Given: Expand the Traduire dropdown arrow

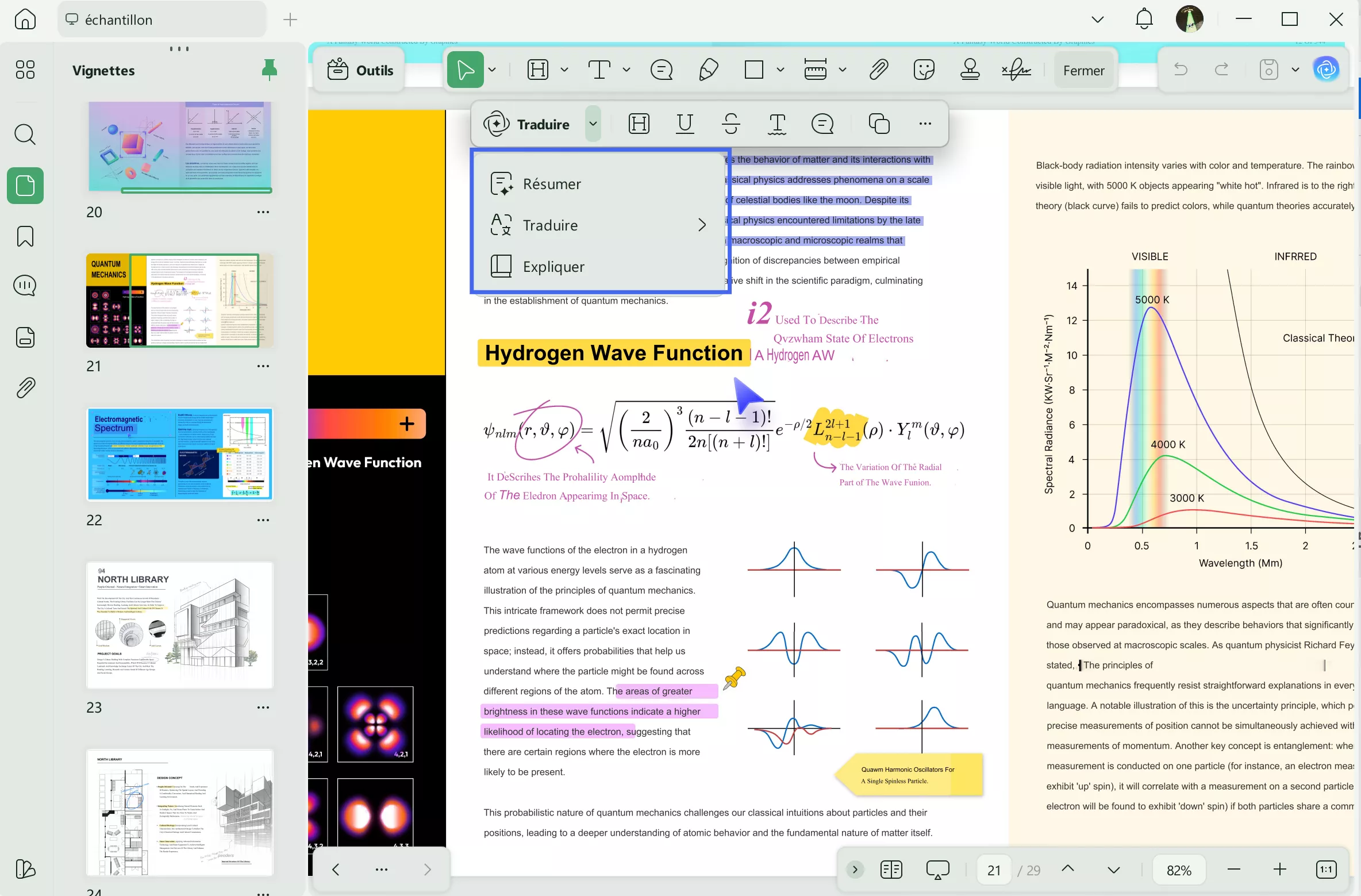Looking at the screenshot, I should (x=593, y=124).
